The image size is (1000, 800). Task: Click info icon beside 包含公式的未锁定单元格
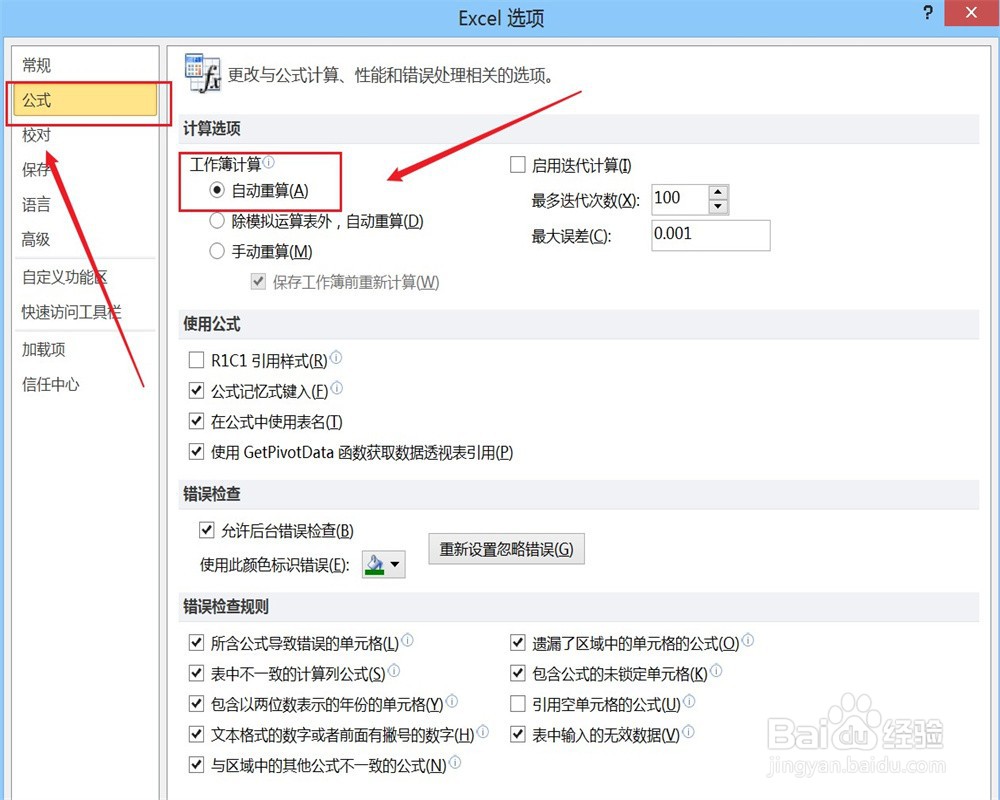(716, 670)
